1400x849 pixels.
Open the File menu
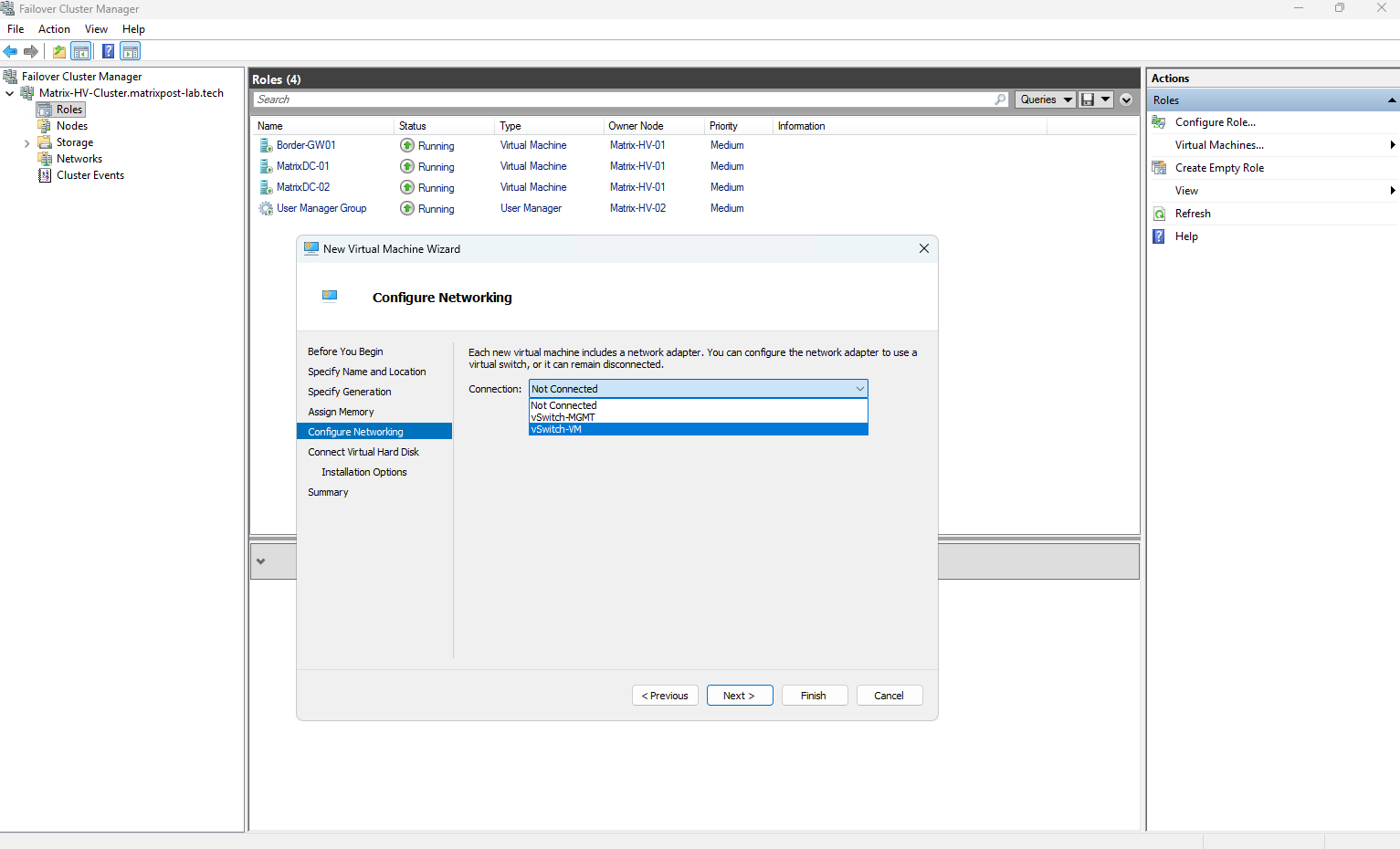tap(16, 29)
